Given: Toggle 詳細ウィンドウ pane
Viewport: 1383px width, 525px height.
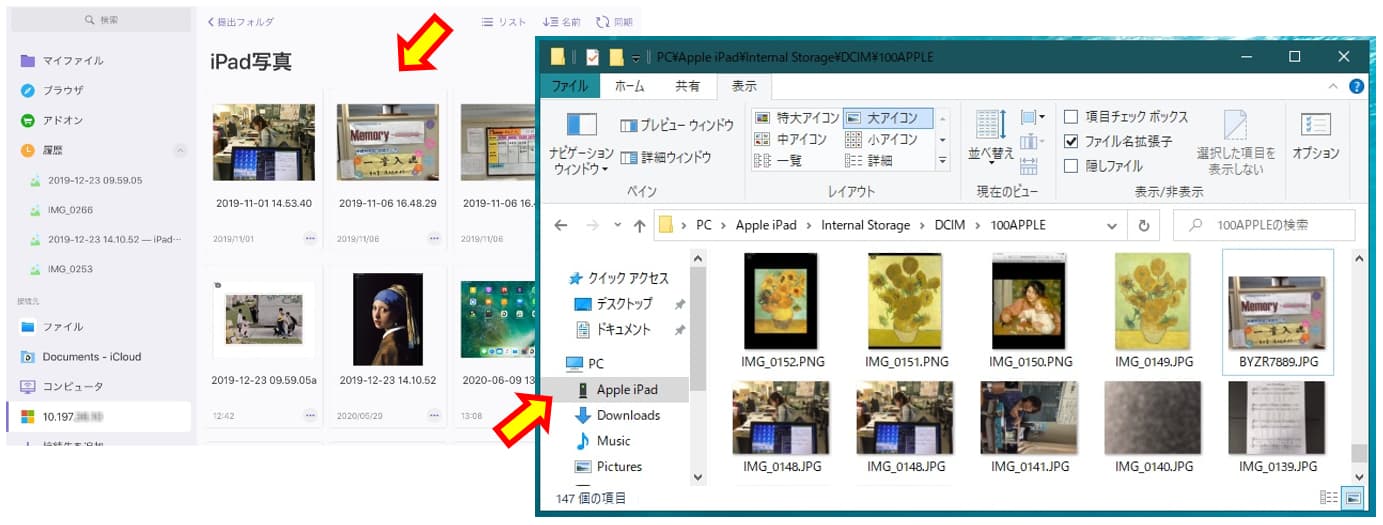Looking at the screenshot, I should (x=666, y=157).
